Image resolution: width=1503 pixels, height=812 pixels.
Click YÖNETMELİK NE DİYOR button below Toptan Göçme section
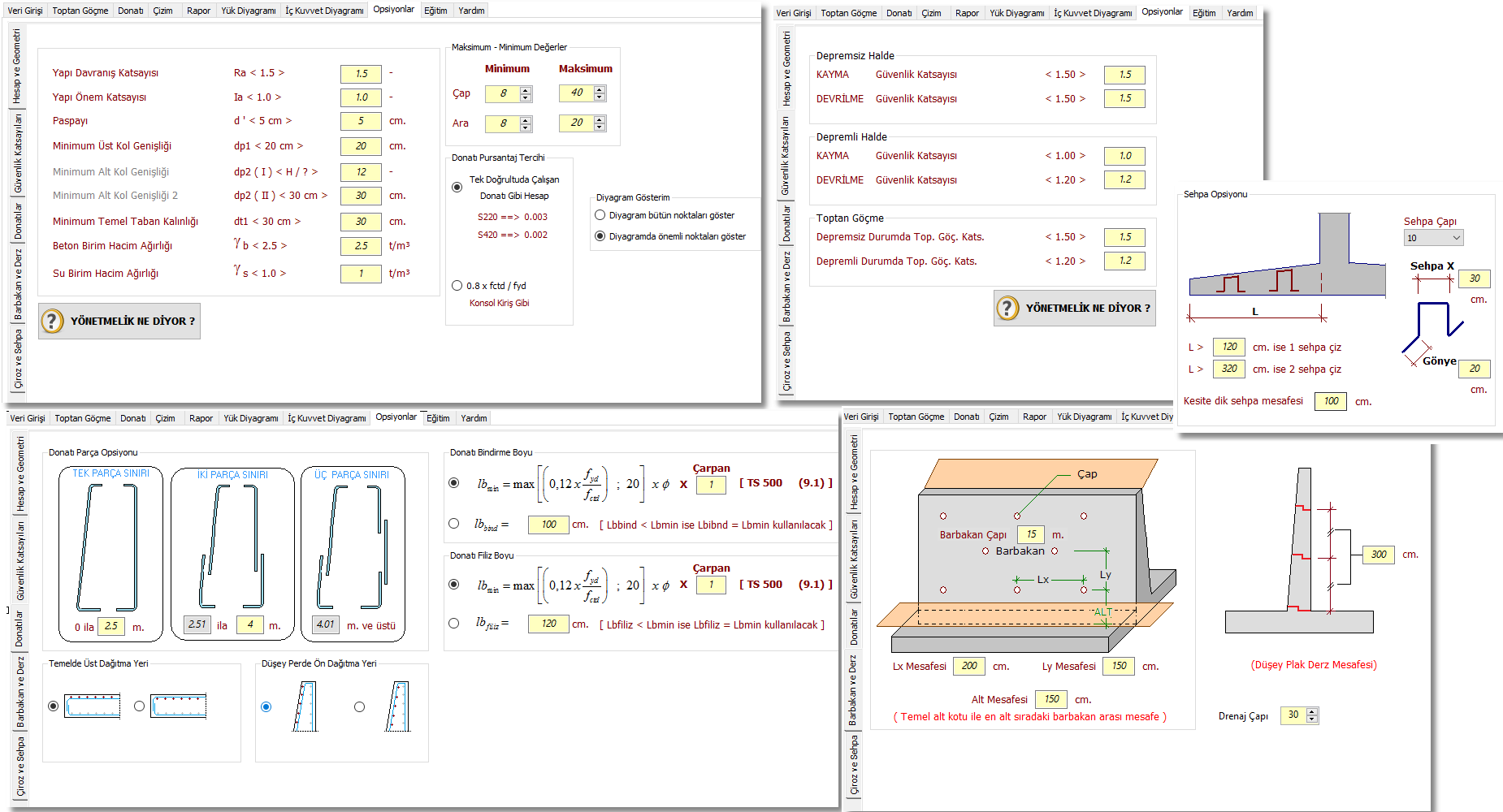point(1074,308)
